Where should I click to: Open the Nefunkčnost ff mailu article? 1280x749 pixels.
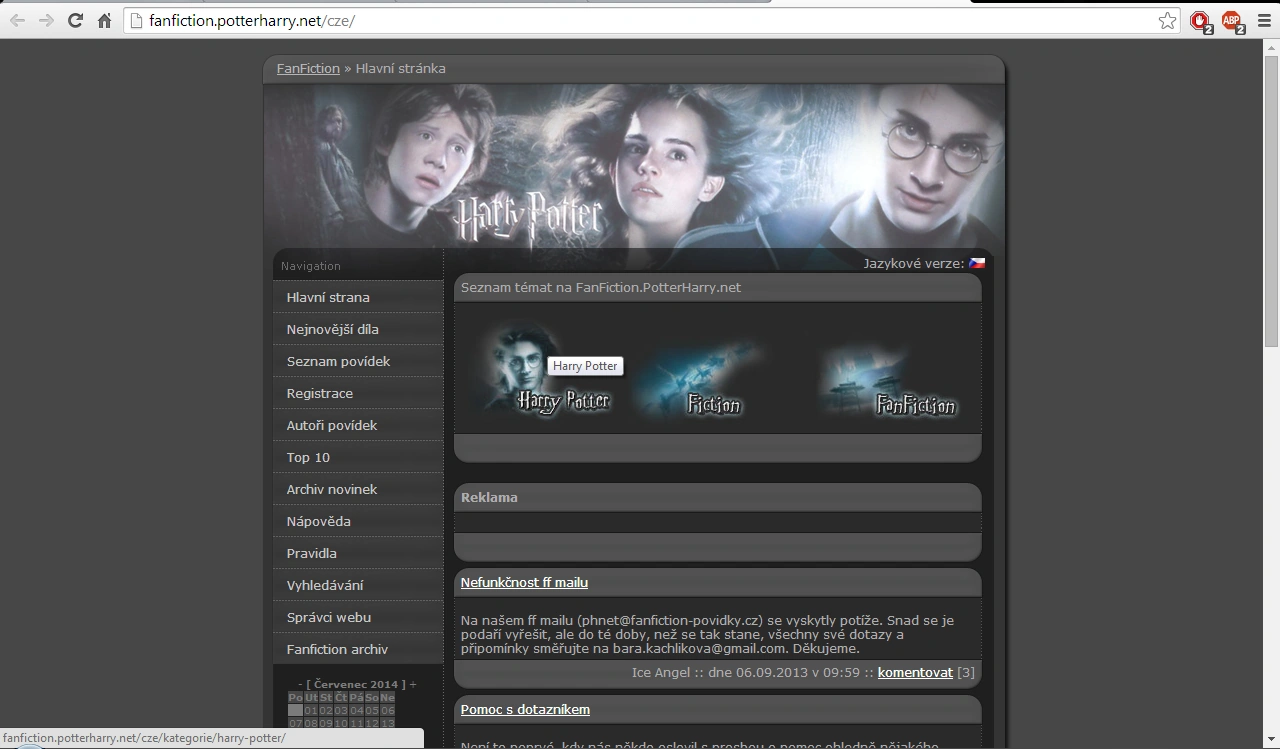524,582
